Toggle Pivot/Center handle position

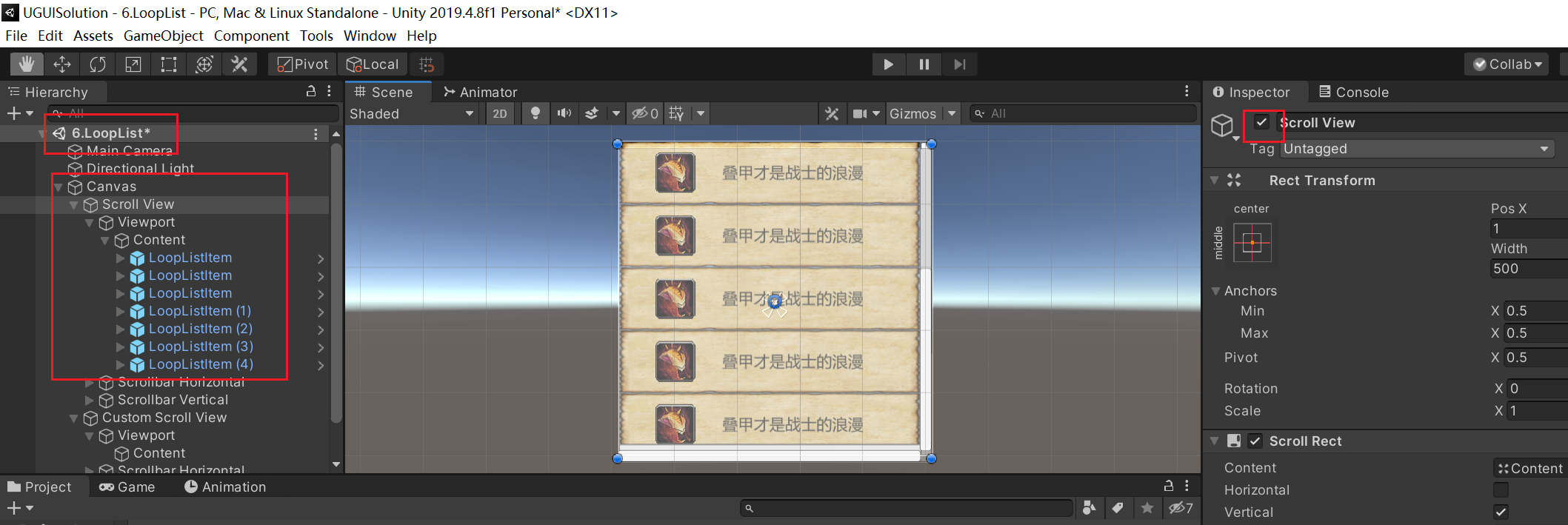coord(302,64)
